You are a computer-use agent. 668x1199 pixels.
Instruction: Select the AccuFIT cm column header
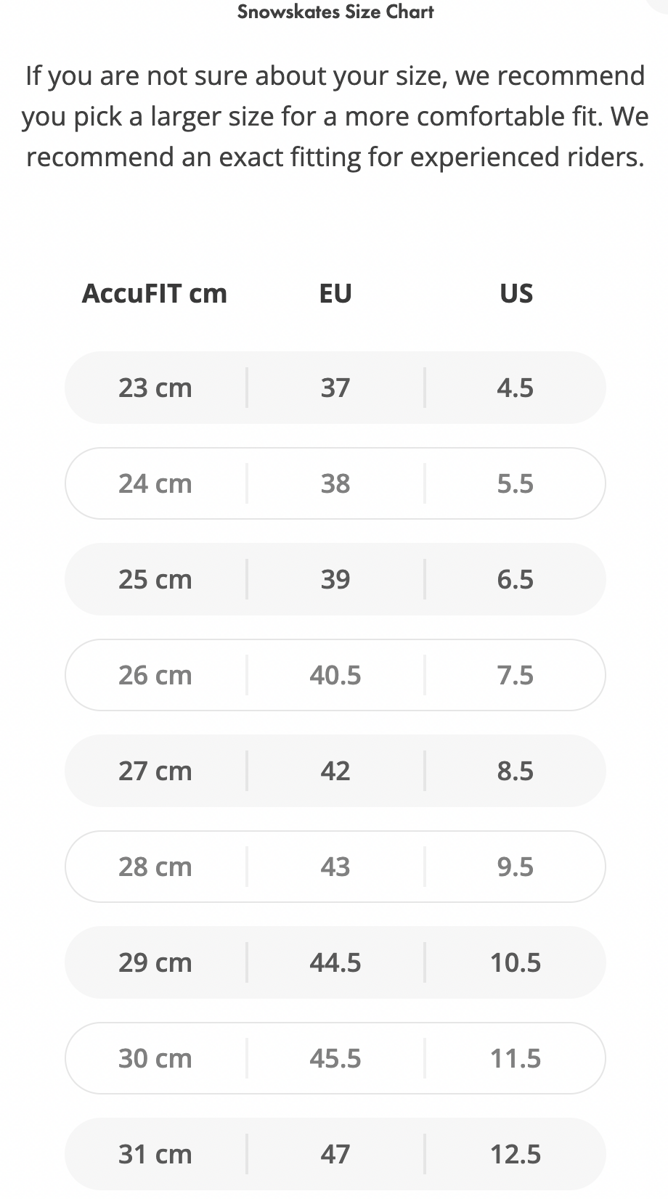(155, 293)
